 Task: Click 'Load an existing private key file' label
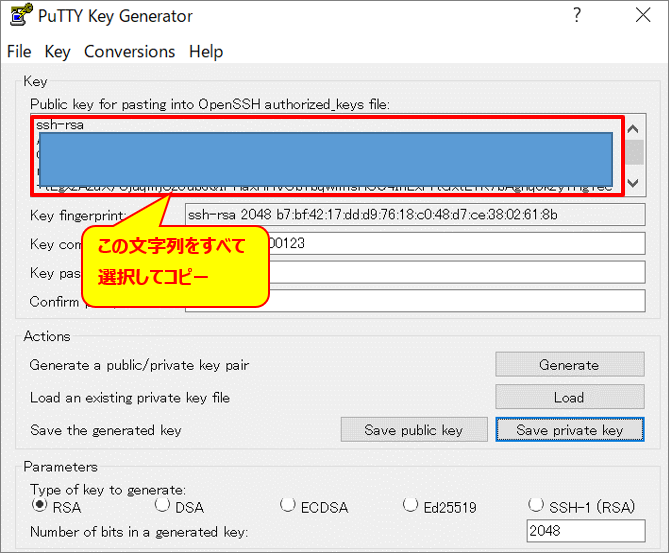tap(130, 398)
